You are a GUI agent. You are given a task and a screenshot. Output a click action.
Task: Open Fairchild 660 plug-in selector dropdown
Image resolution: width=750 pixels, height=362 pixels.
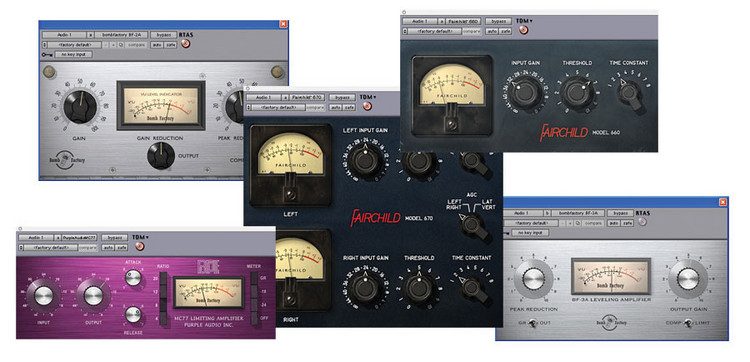point(464,21)
